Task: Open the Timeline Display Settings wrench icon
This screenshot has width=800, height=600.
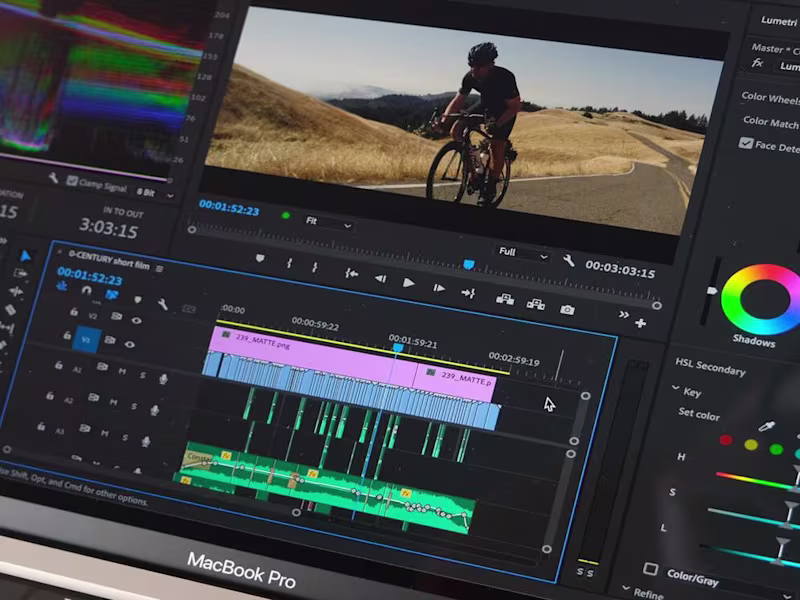Action: point(163,303)
